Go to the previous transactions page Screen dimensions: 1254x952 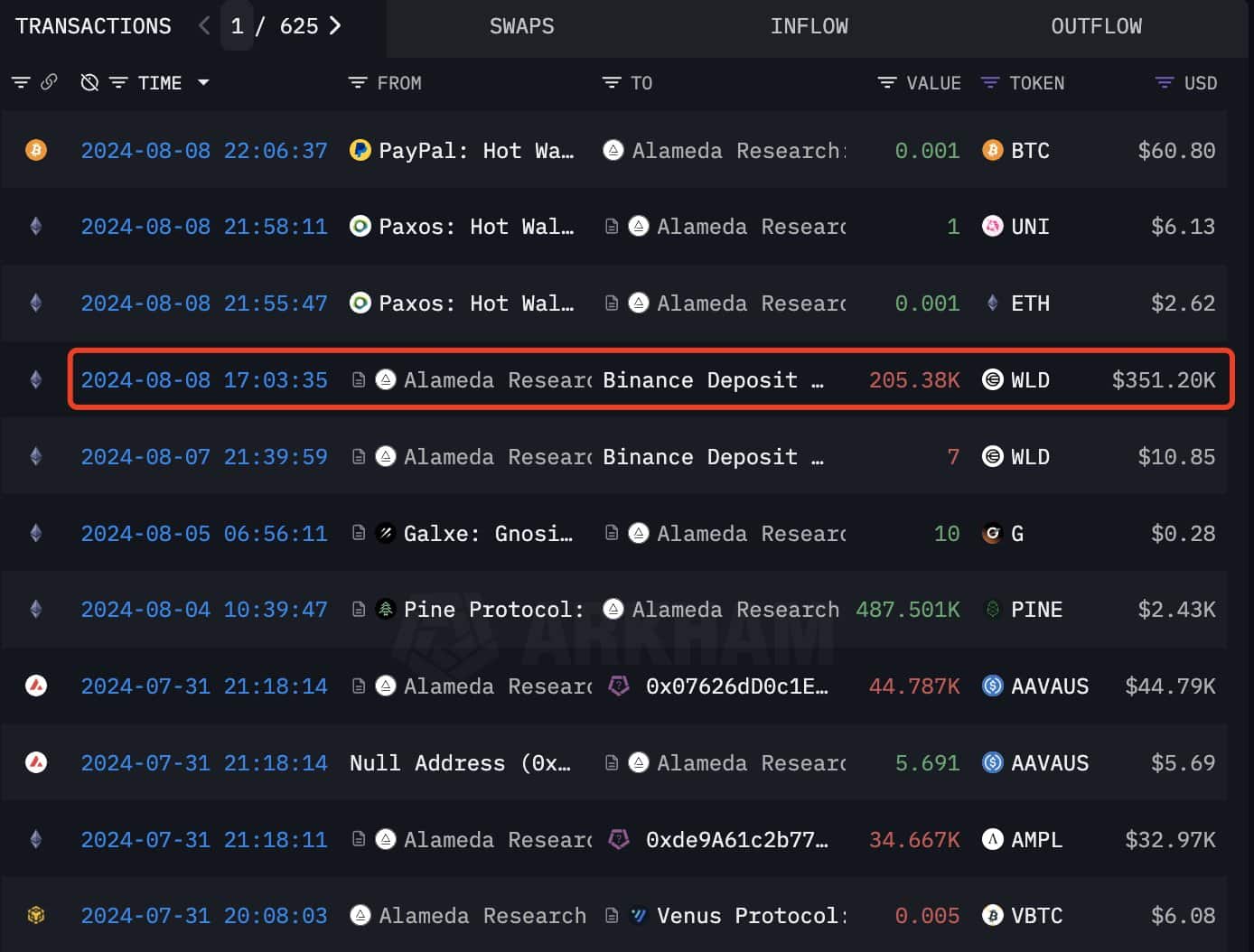pos(204,25)
